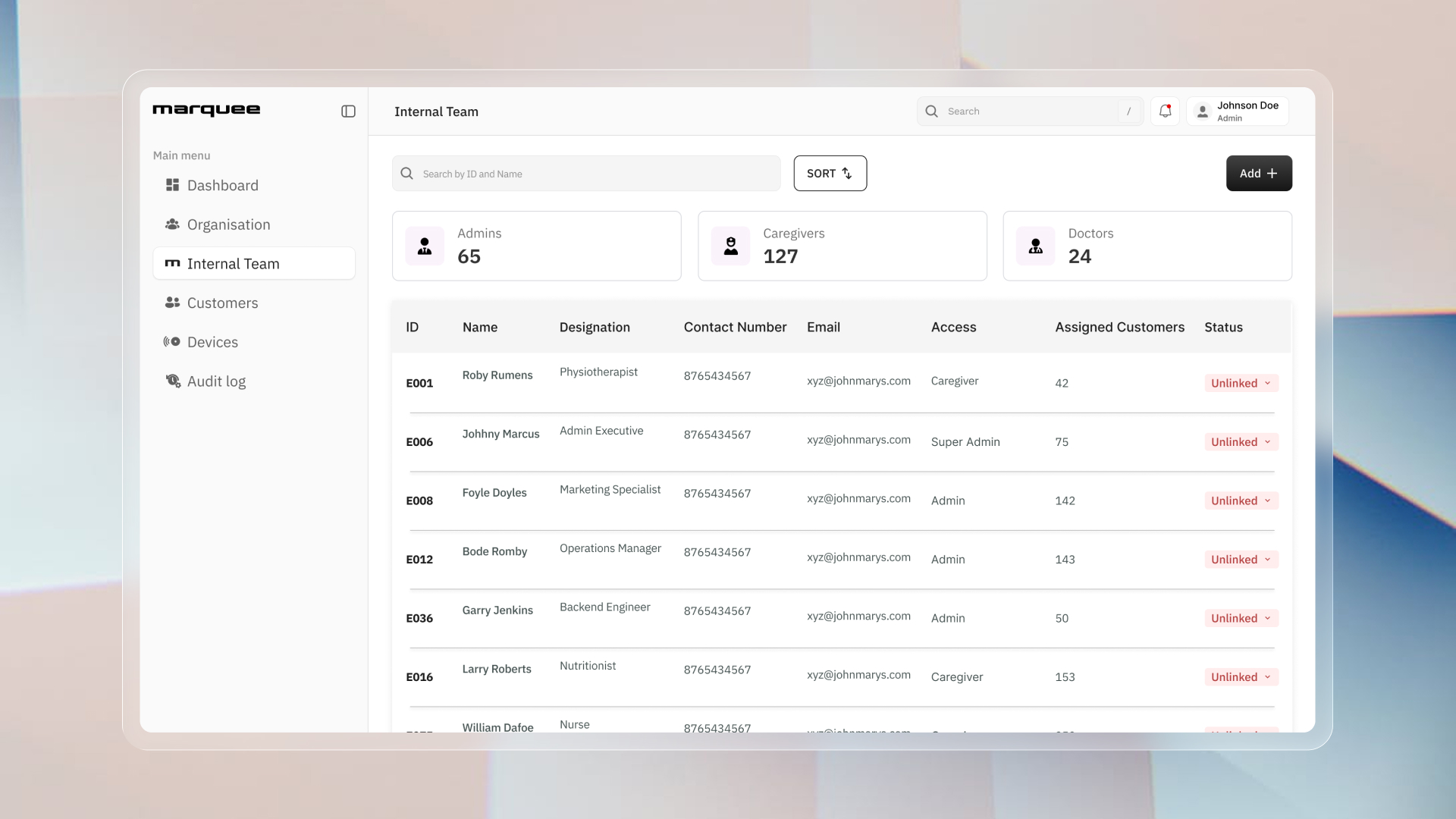Image resolution: width=1456 pixels, height=819 pixels.
Task: Open the Devices page
Action: (x=254, y=342)
